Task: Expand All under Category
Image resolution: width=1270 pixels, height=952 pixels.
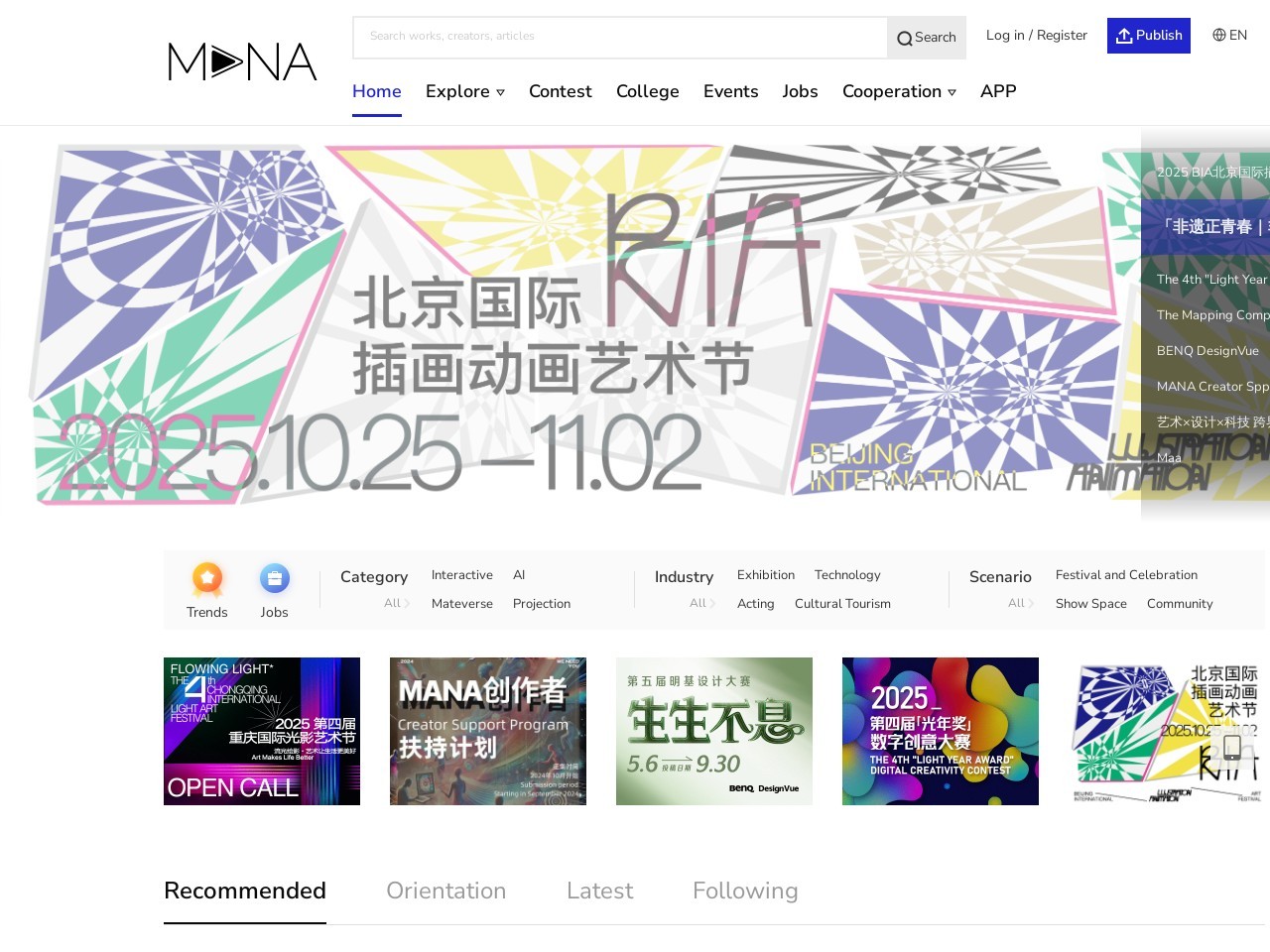Action: [396, 603]
